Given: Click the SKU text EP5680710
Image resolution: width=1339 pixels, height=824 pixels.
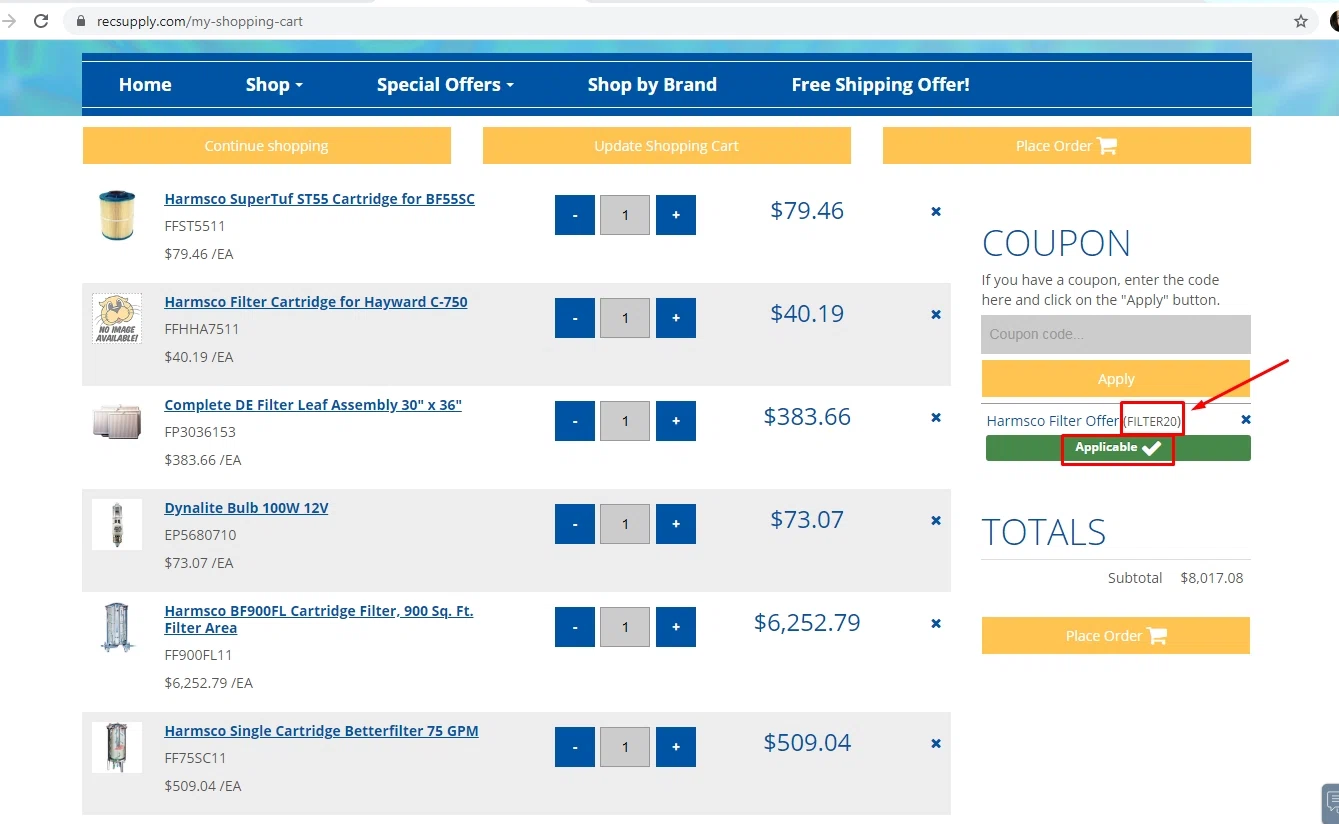Looking at the screenshot, I should pyautogui.click(x=200, y=535).
